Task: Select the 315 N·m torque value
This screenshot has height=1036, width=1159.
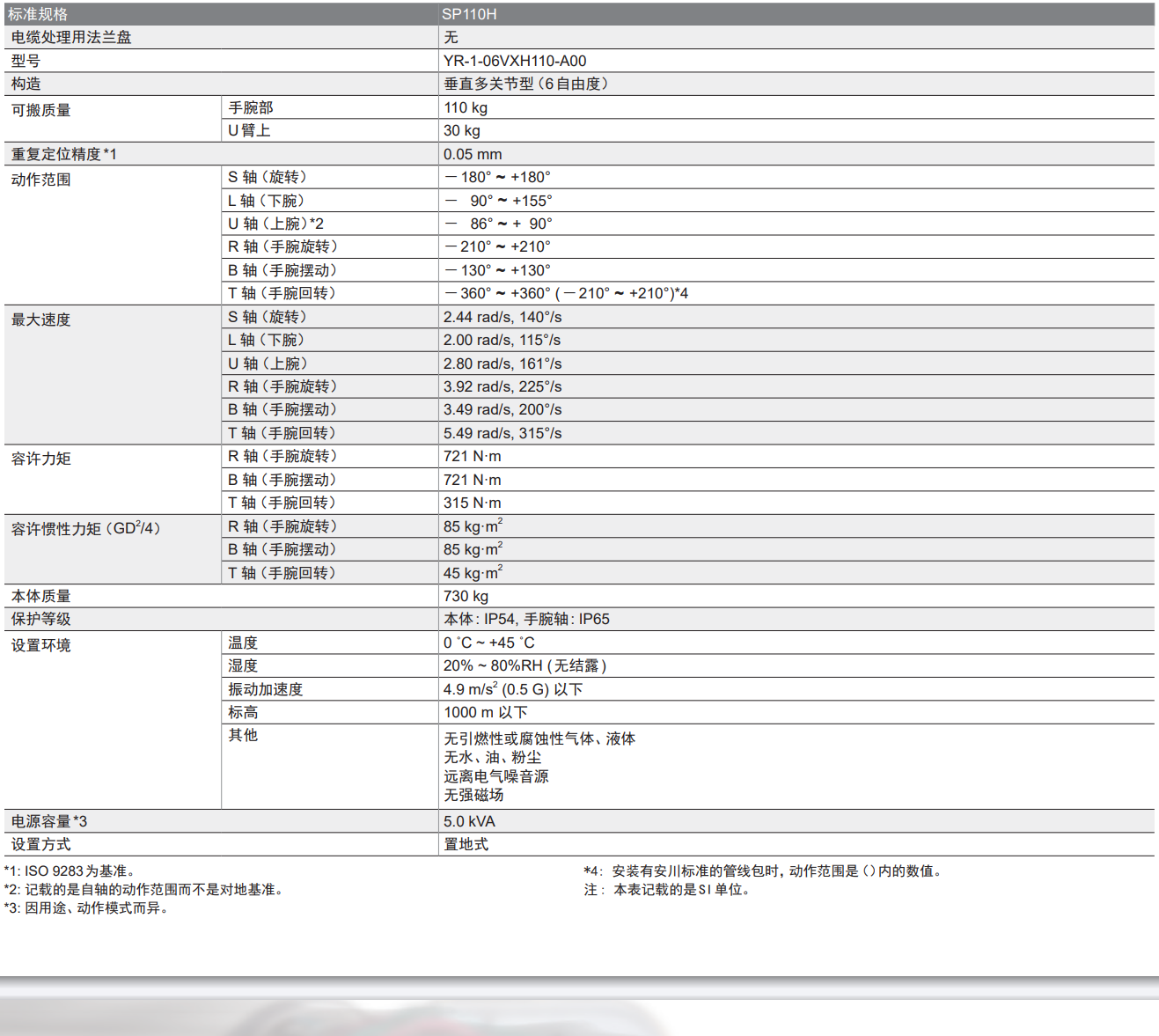Action: (x=472, y=503)
